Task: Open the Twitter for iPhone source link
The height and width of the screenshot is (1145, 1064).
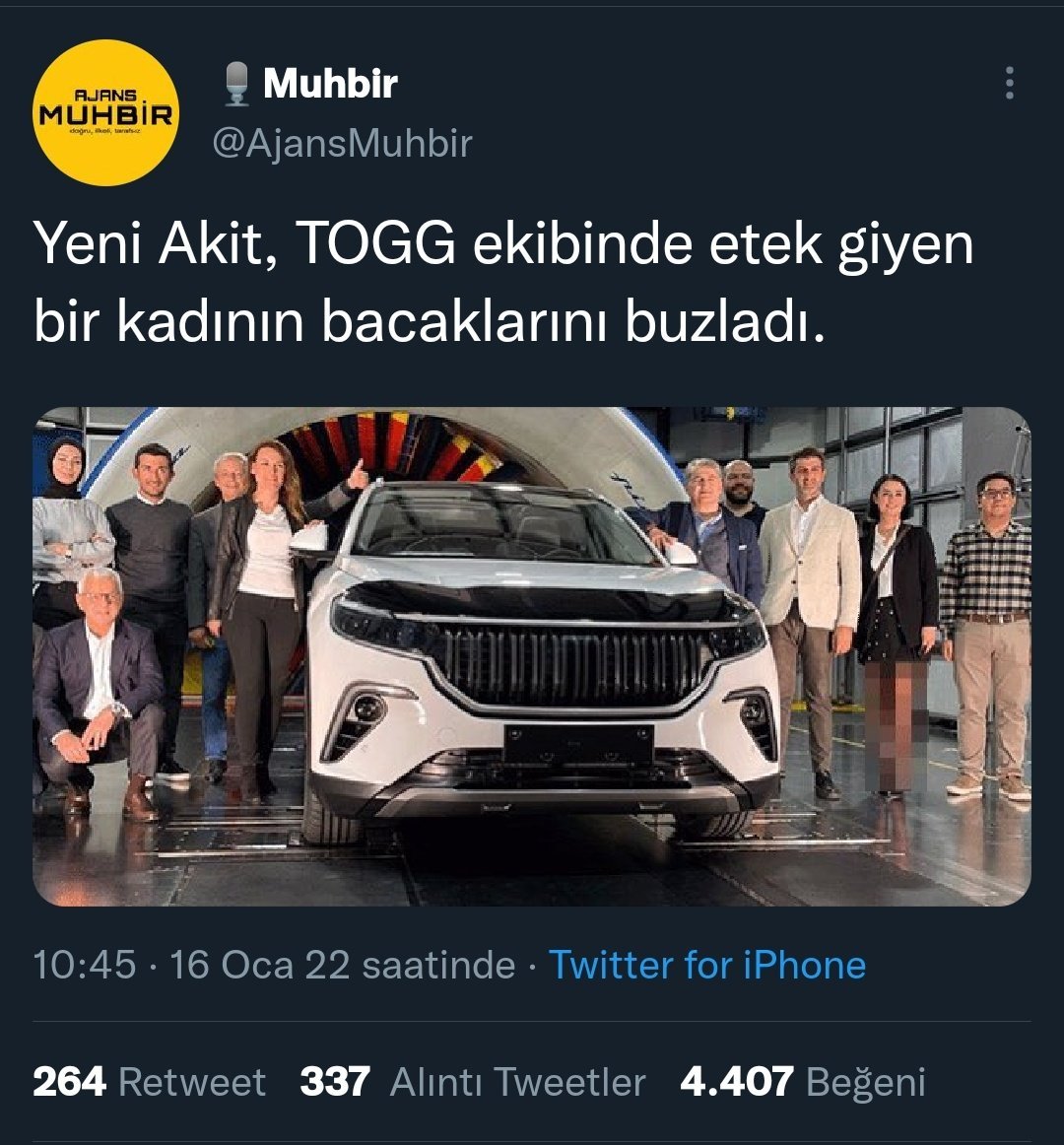Action: (x=707, y=964)
